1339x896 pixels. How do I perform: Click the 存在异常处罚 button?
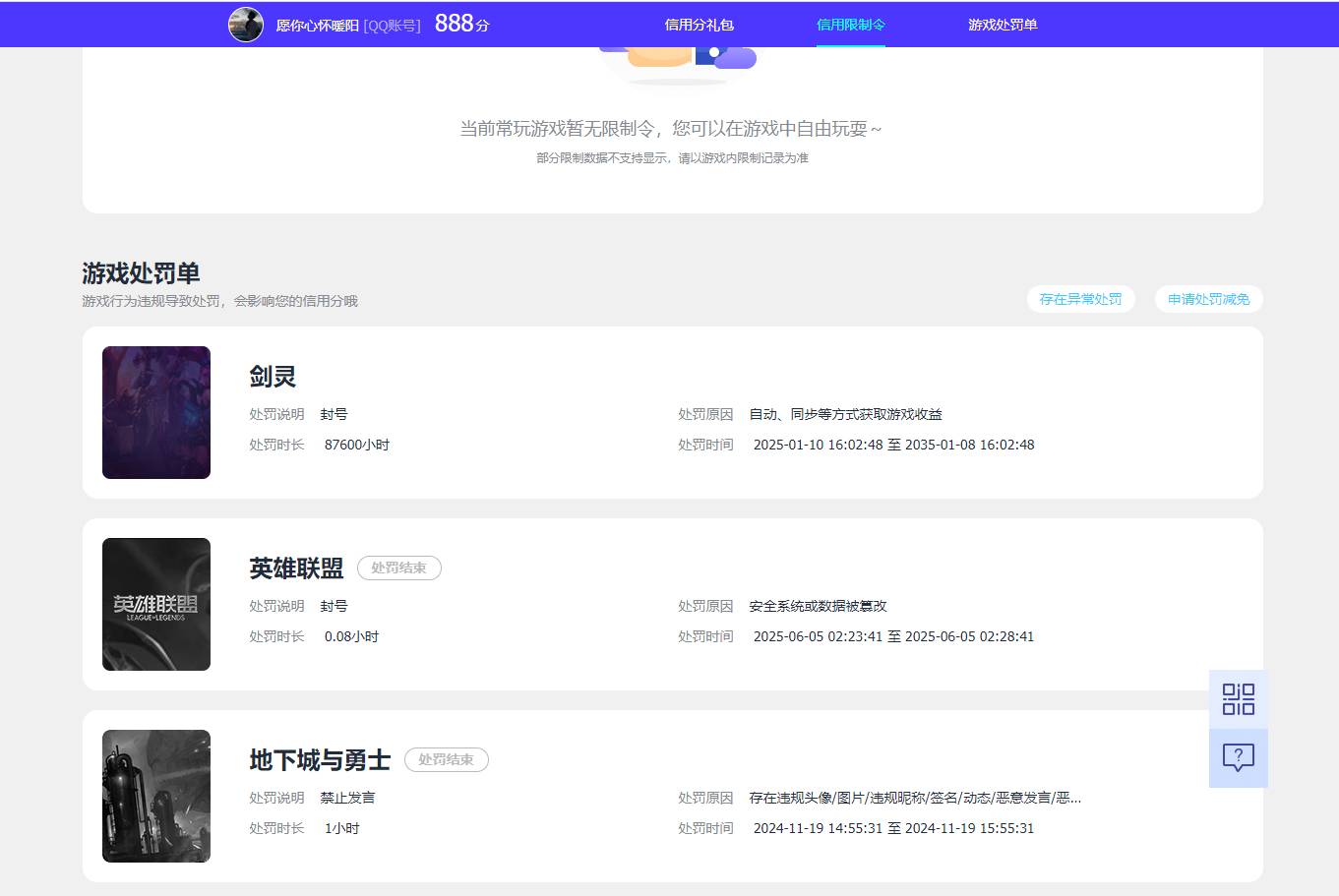[x=1080, y=299]
